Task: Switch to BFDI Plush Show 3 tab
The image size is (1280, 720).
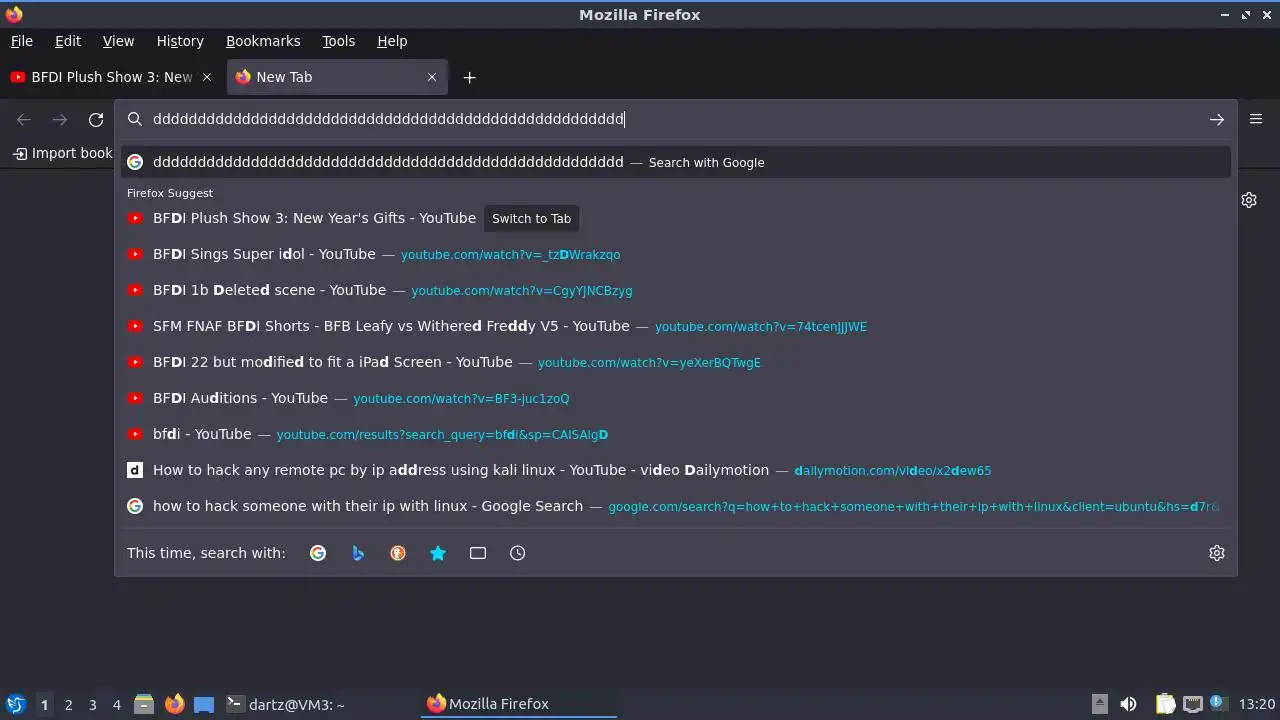Action: click(x=112, y=77)
